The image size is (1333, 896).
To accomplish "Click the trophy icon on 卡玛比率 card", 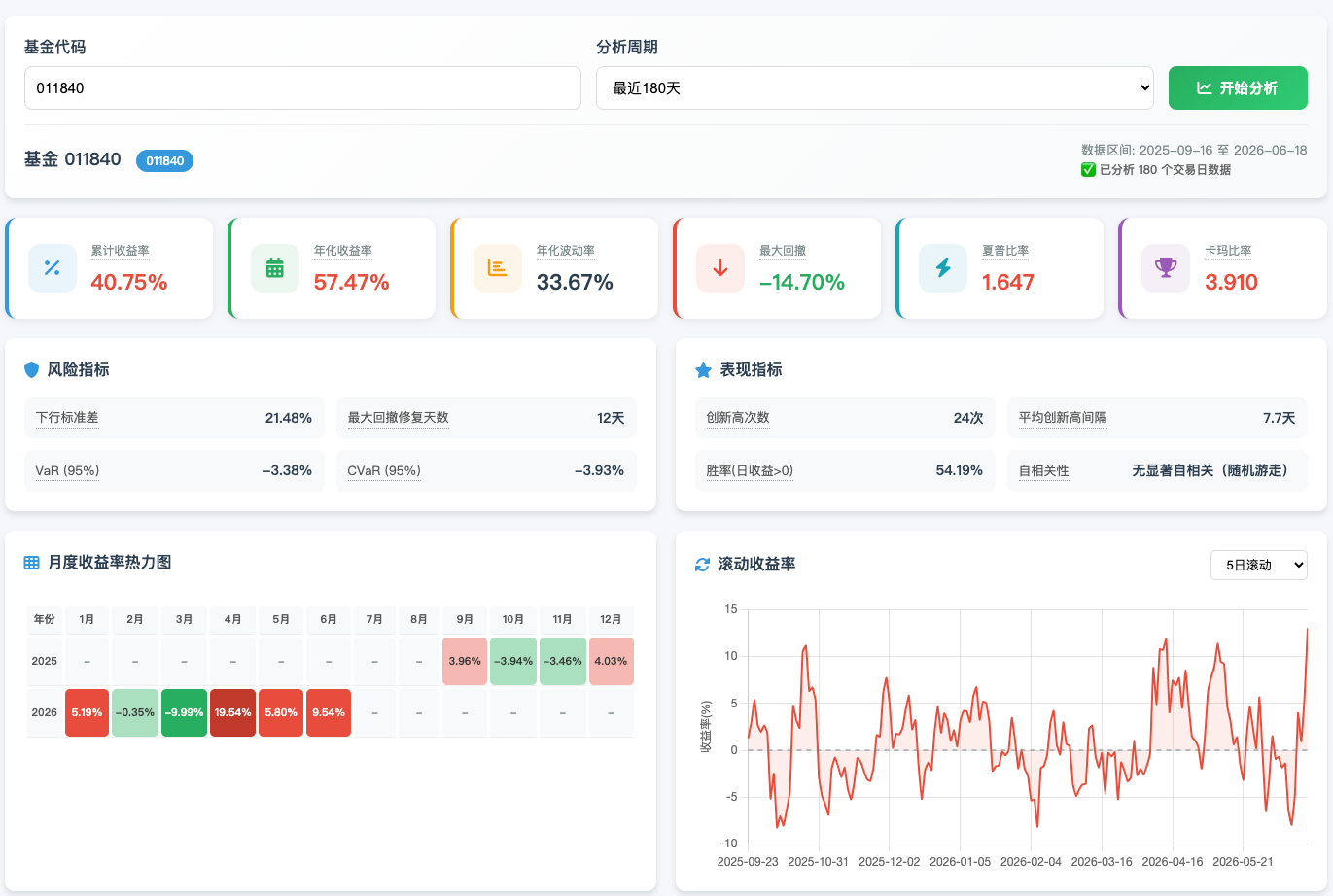I will click(1166, 268).
